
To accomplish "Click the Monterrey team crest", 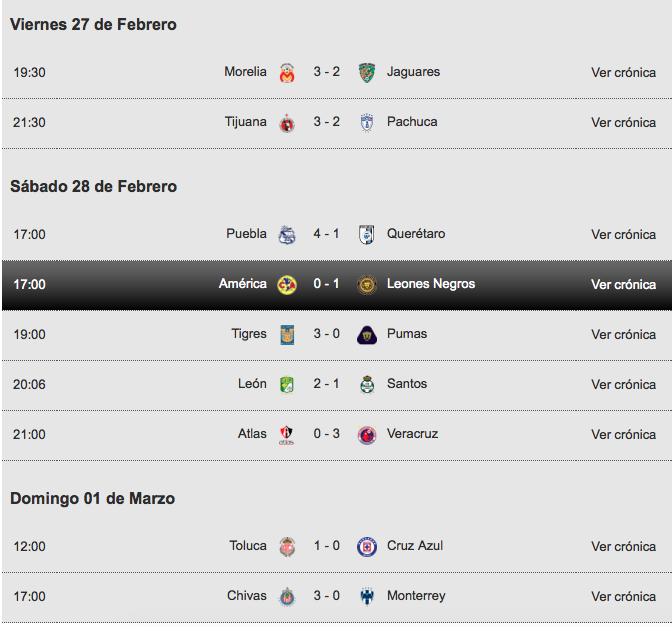I will click(x=367, y=596).
